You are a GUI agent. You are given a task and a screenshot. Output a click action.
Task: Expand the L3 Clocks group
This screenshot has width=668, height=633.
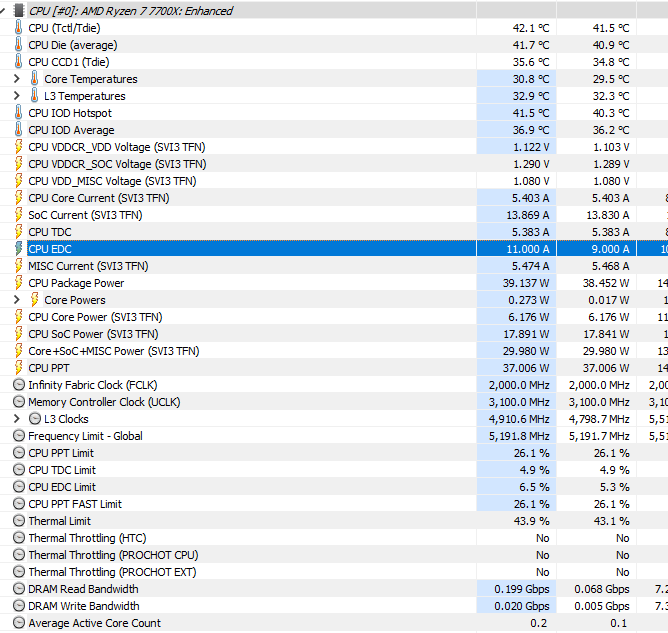point(17,419)
